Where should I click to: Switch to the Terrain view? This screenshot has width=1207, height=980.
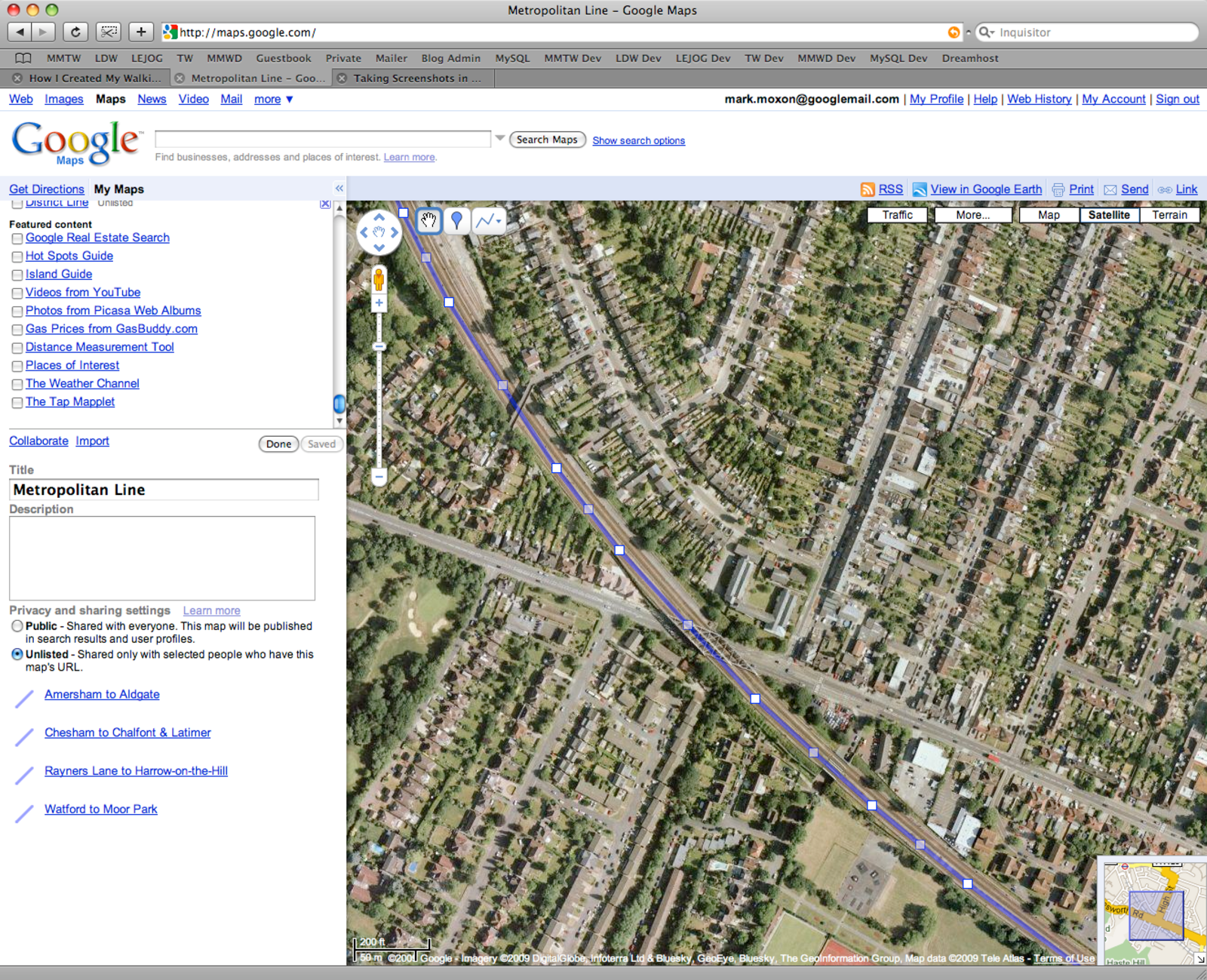tap(1169, 215)
